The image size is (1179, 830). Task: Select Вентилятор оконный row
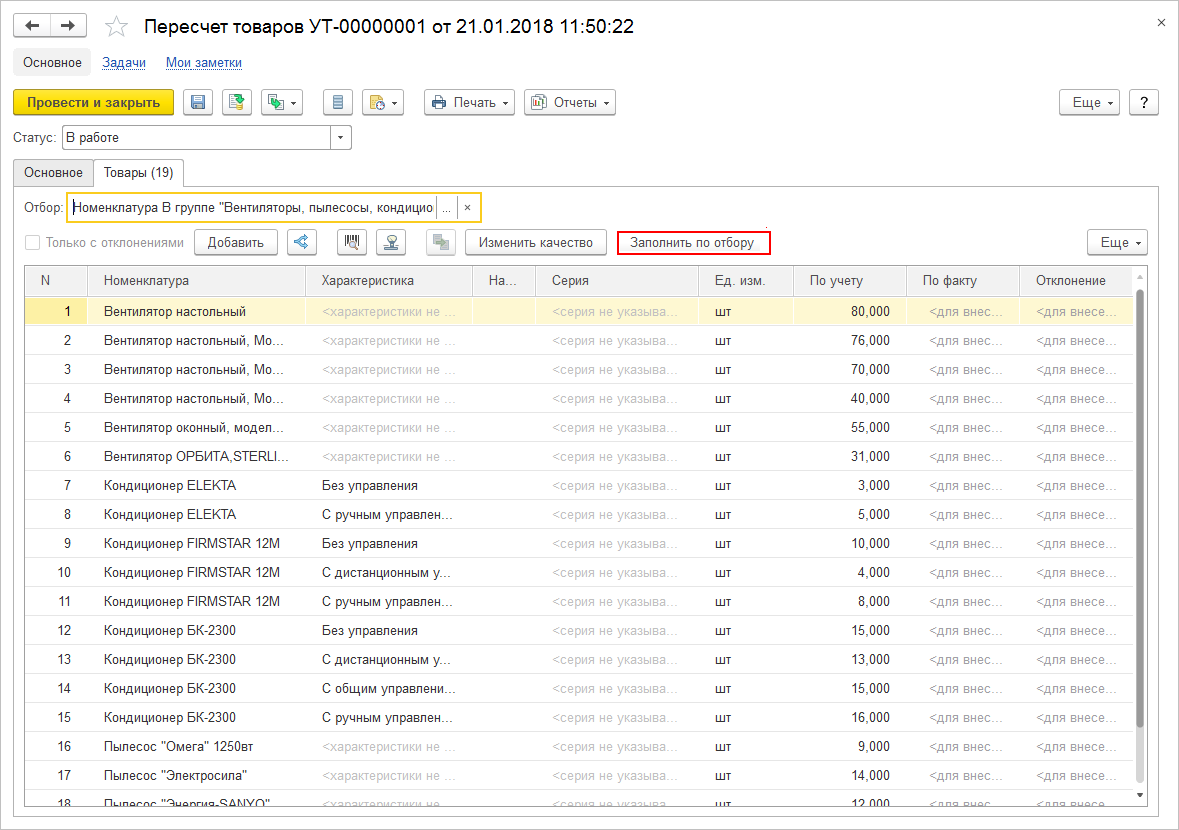click(578, 427)
